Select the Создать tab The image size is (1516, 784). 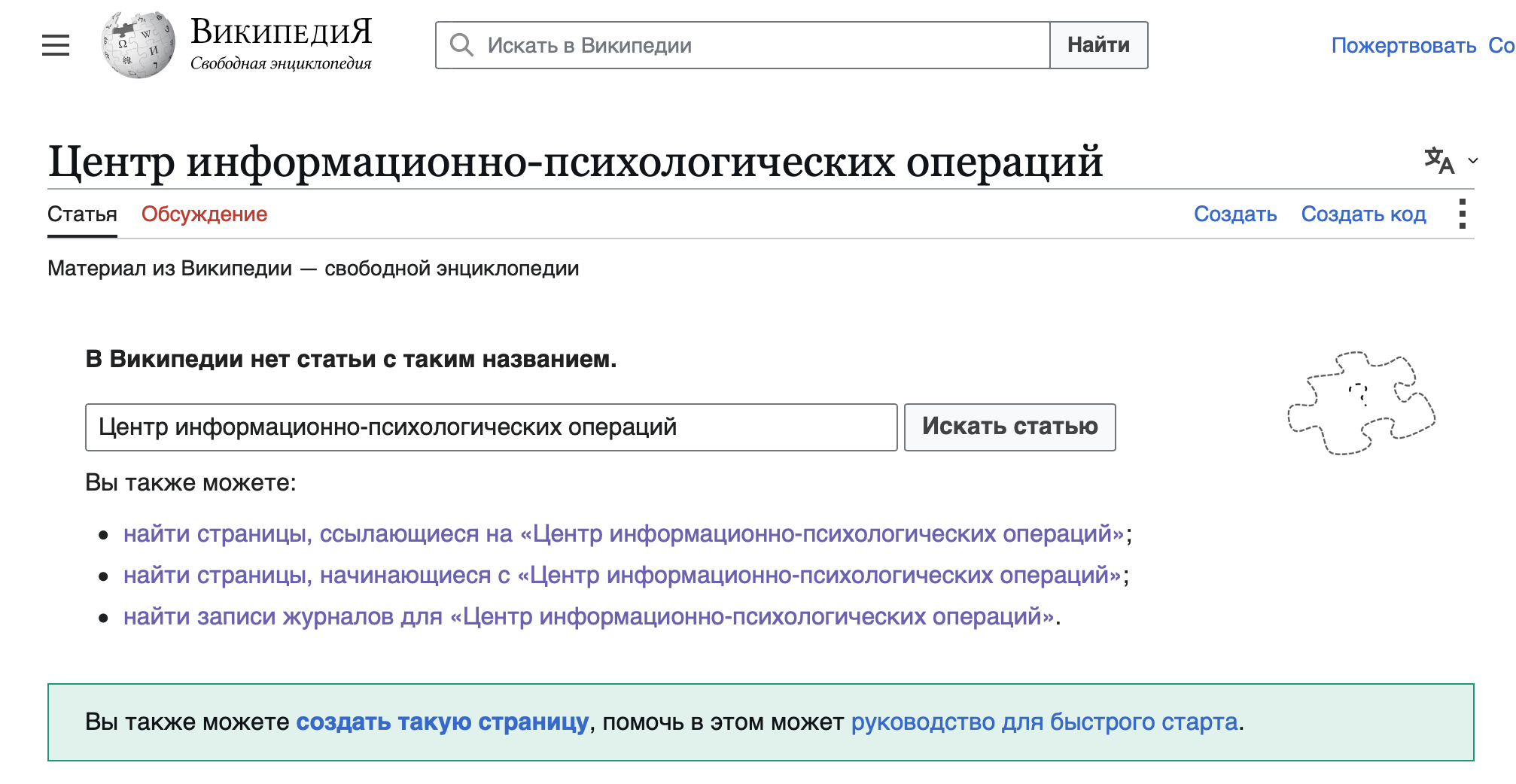pyautogui.click(x=1235, y=214)
